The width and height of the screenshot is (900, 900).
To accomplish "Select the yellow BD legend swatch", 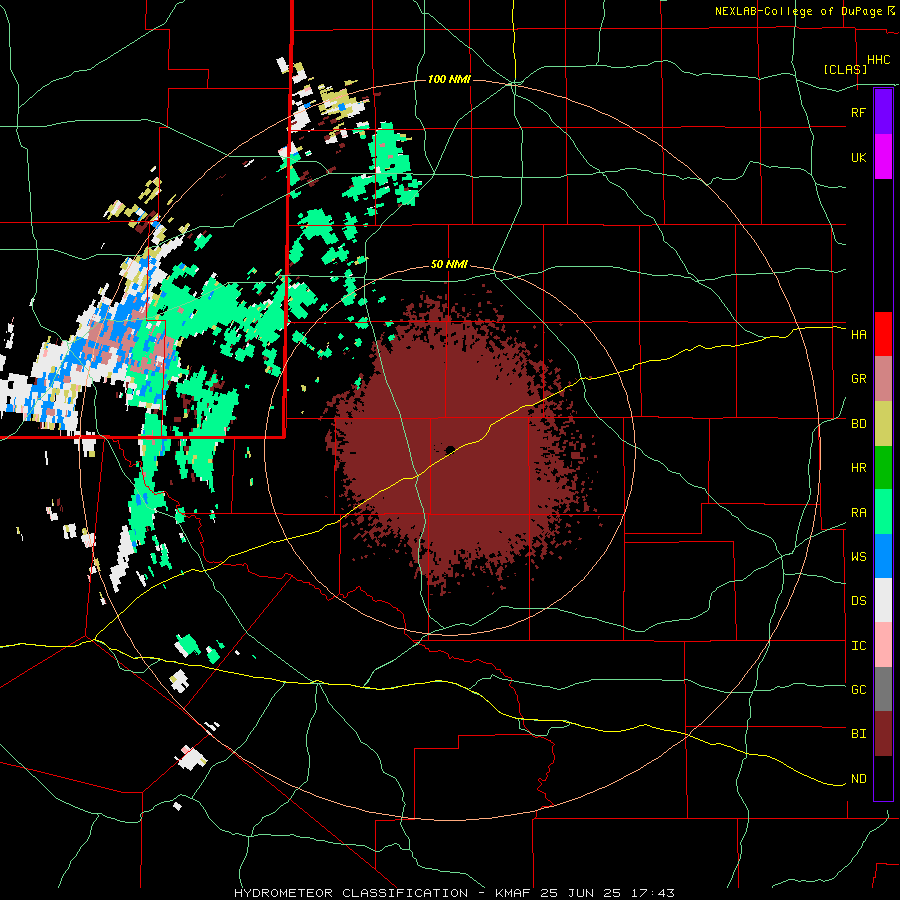I will click(x=883, y=424).
